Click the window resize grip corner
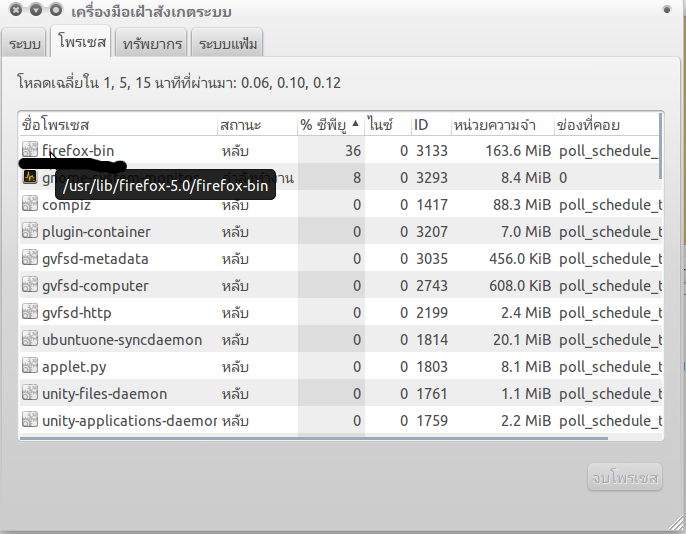The image size is (686, 534). [x=677, y=524]
